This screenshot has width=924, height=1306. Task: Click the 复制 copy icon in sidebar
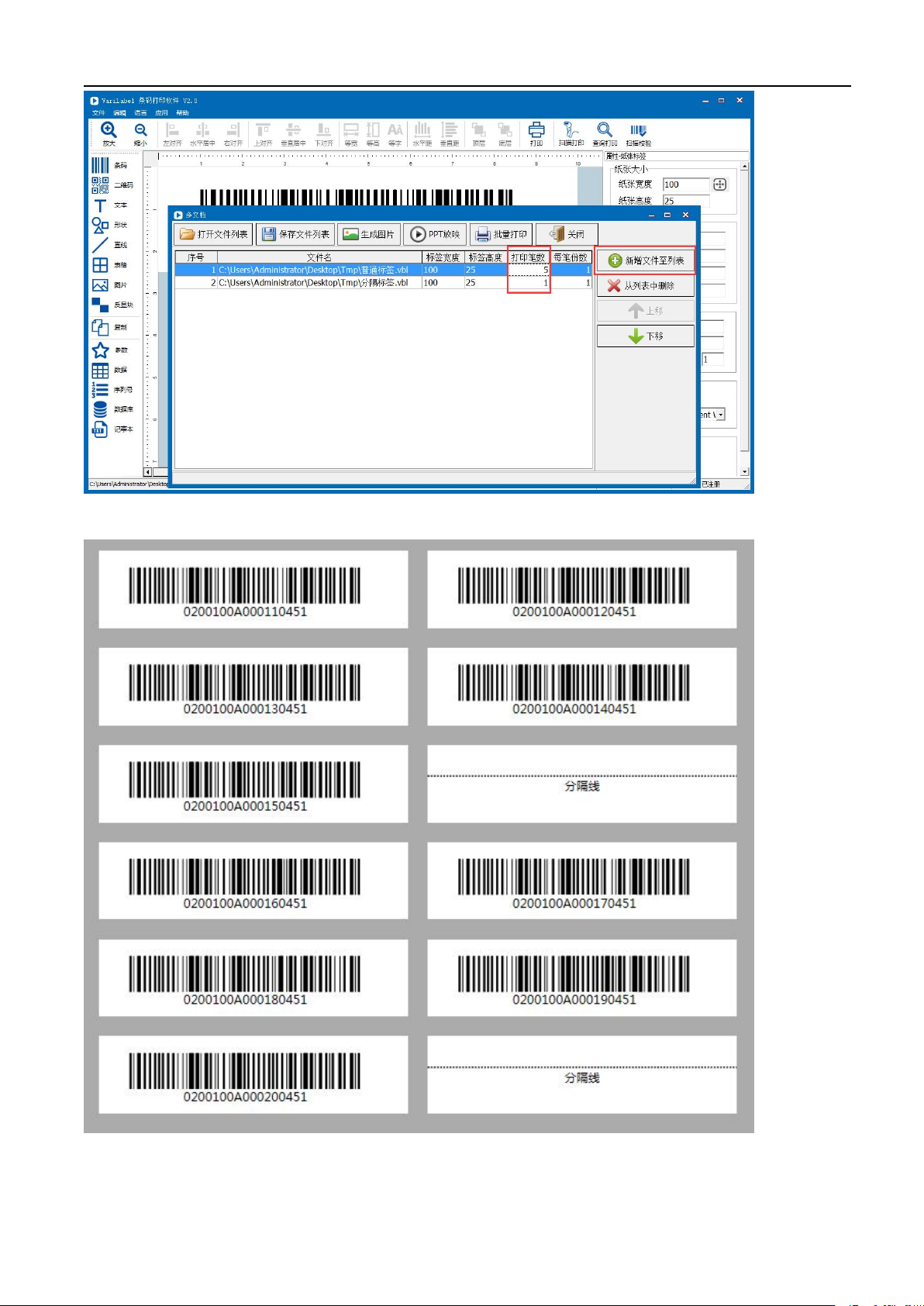[x=100, y=327]
